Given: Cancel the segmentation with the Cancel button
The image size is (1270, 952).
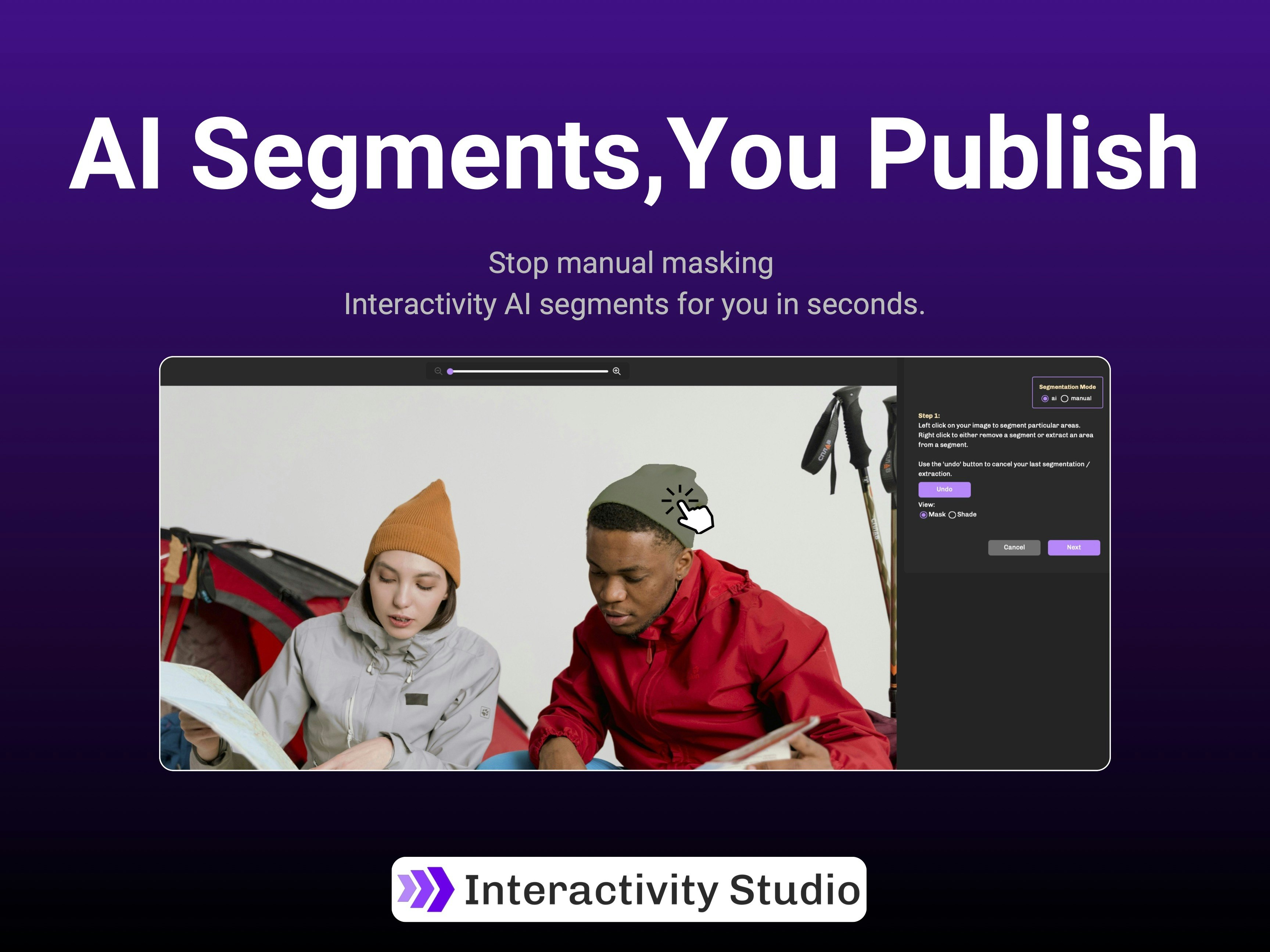Looking at the screenshot, I should click(x=1014, y=547).
